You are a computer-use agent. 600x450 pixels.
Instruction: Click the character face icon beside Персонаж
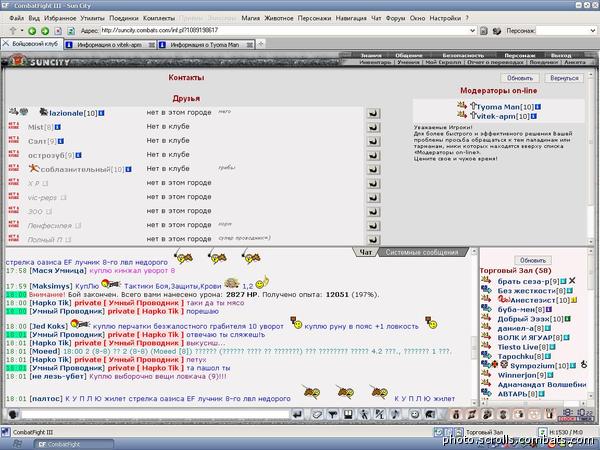[x=497, y=31]
